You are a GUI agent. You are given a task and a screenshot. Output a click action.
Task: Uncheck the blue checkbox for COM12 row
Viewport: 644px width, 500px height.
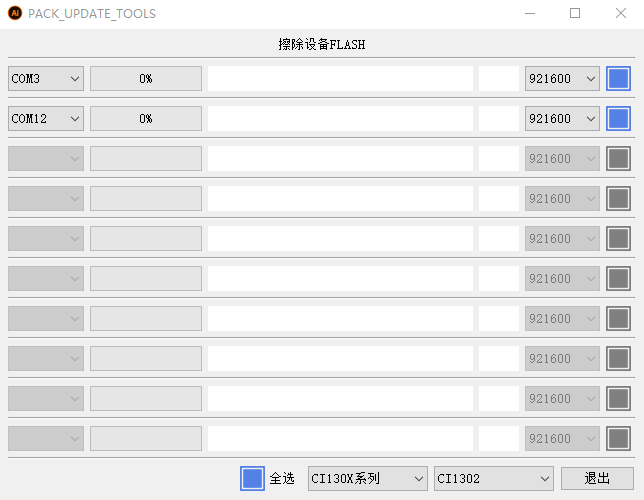point(618,119)
